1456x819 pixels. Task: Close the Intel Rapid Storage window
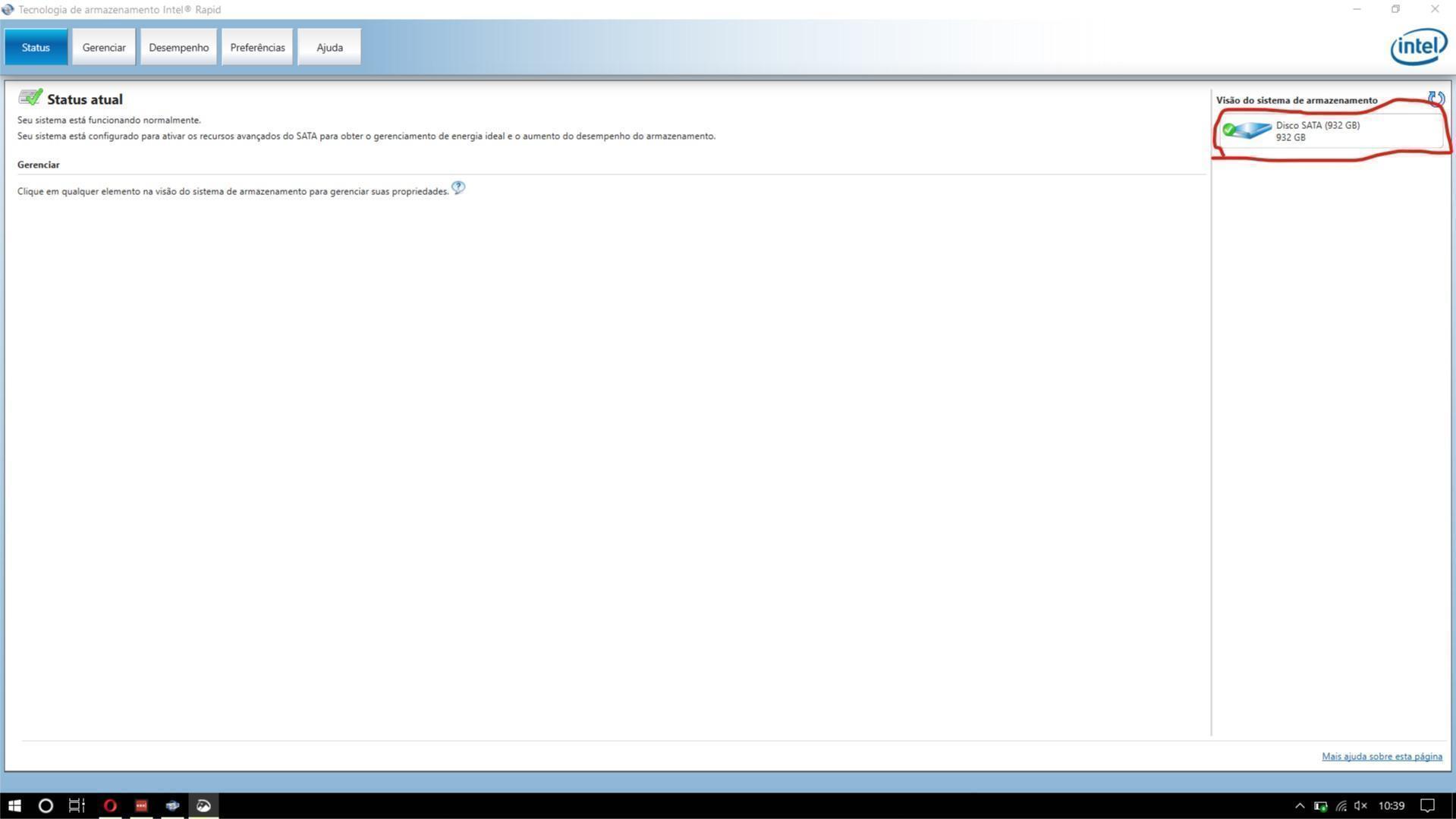[x=1435, y=9]
